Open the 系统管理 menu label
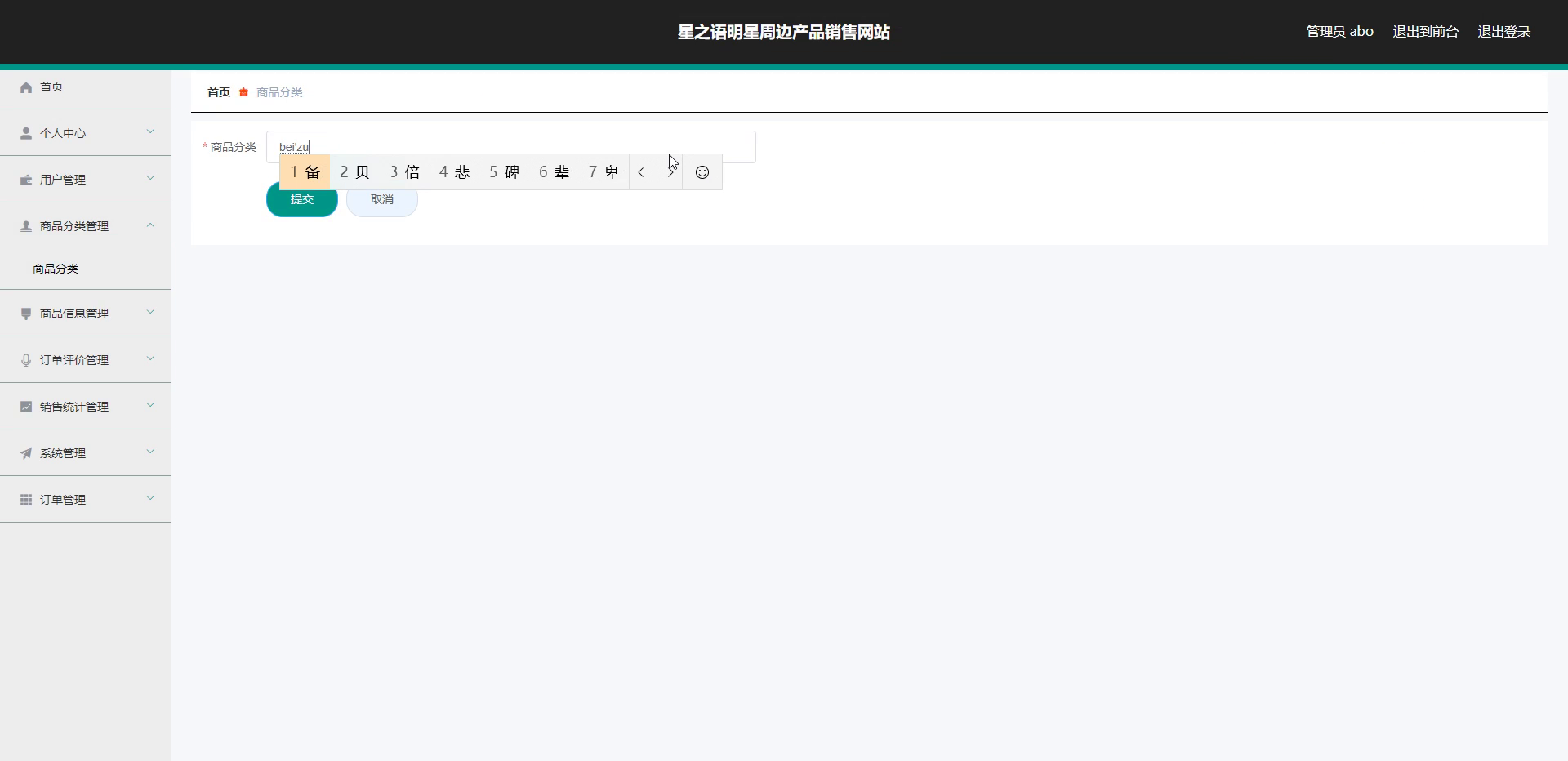Viewport: 1568px width, 761px height. pyautogui.click(x=63, y=453)
